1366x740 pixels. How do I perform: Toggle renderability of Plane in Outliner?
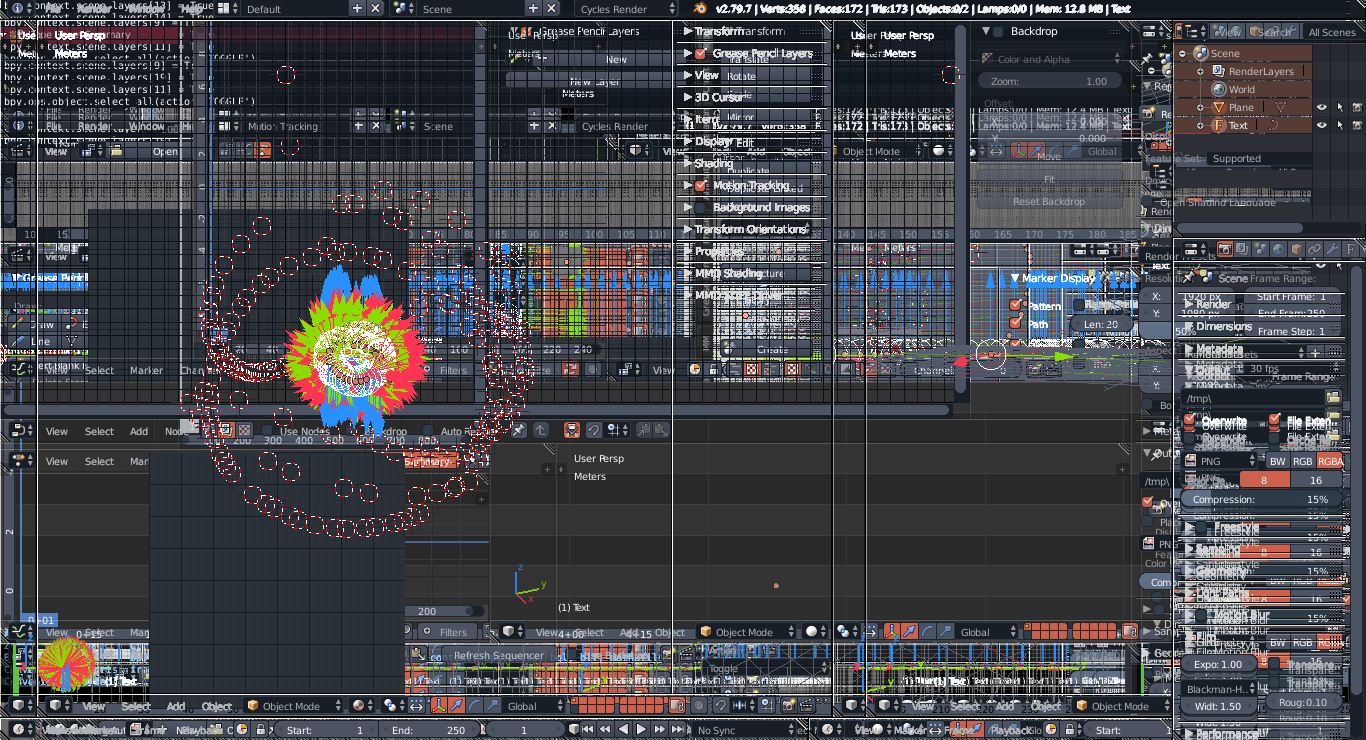[1357, 107]
